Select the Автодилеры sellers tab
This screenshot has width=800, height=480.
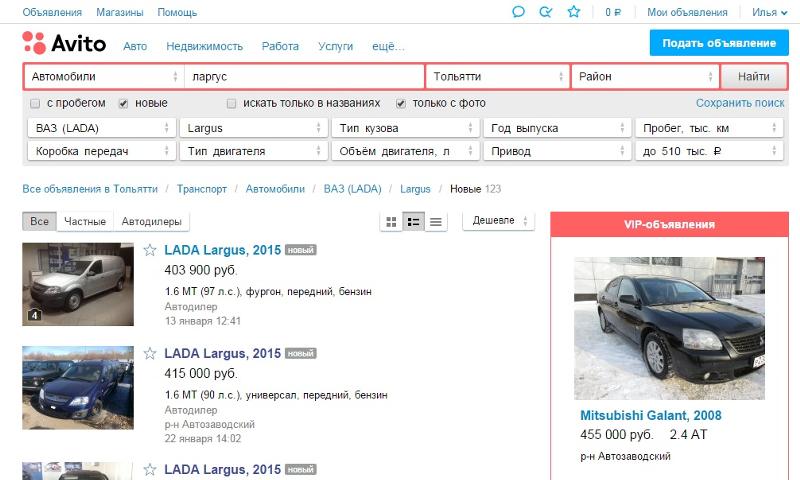coord(152,221)
